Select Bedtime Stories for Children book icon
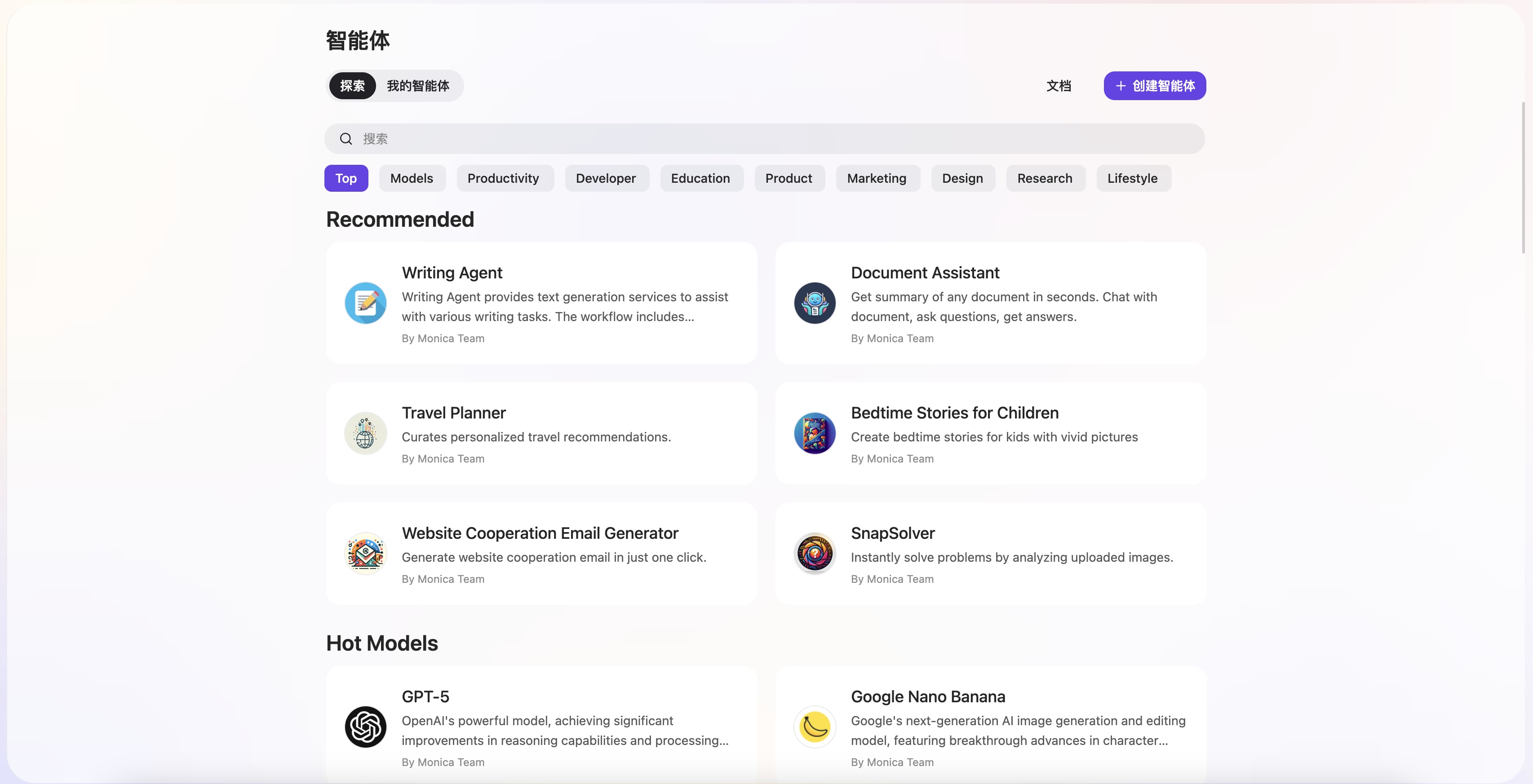Image resolution: width=1533 pixels, height=784 pixels. pos(815,433)
